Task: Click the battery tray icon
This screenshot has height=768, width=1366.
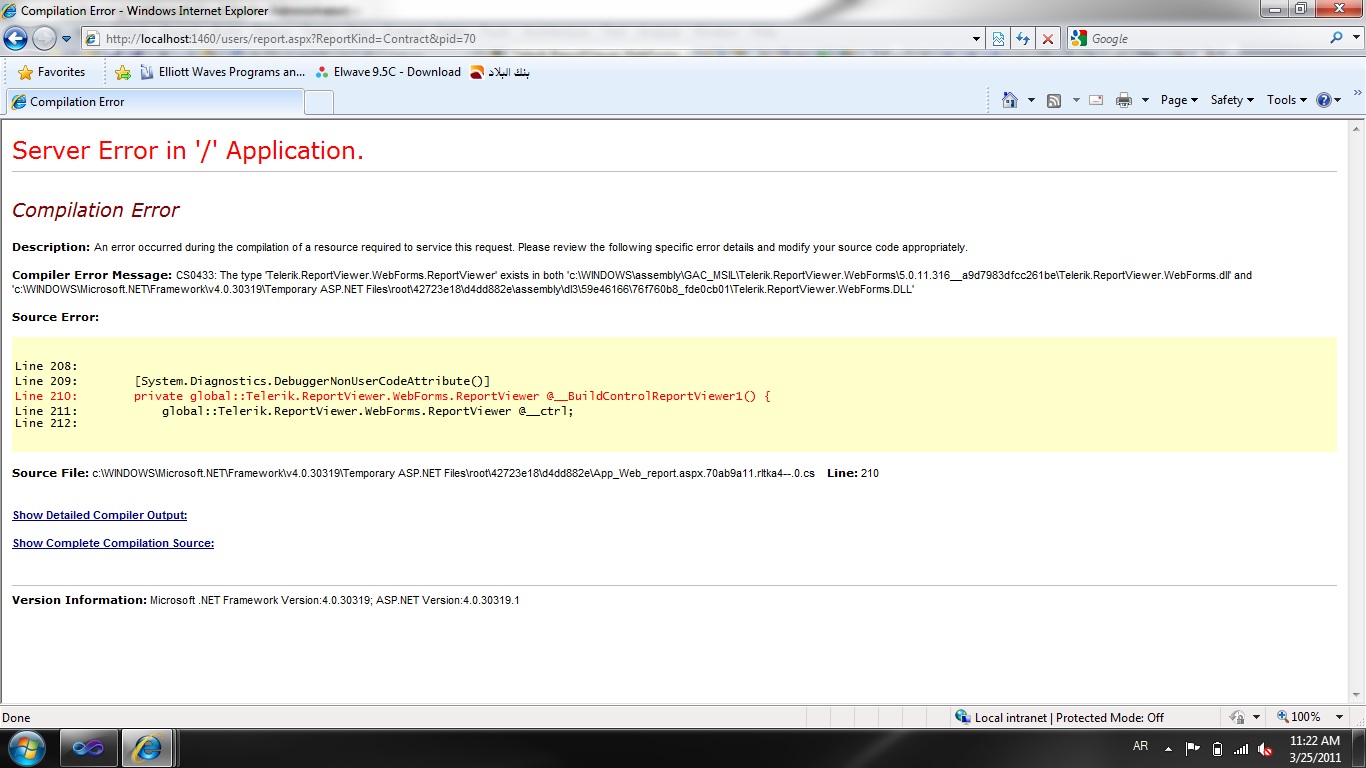Action: (1217, 748)
